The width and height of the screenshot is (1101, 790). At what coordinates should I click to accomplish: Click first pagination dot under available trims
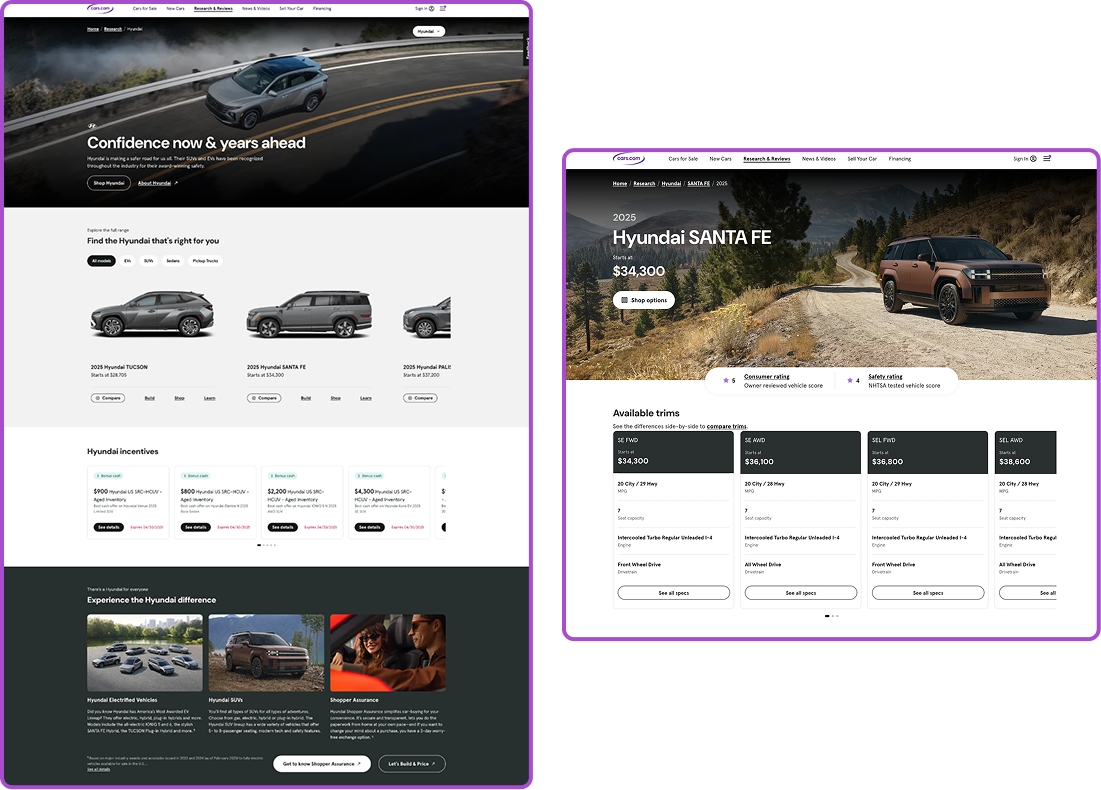[826, 616]
